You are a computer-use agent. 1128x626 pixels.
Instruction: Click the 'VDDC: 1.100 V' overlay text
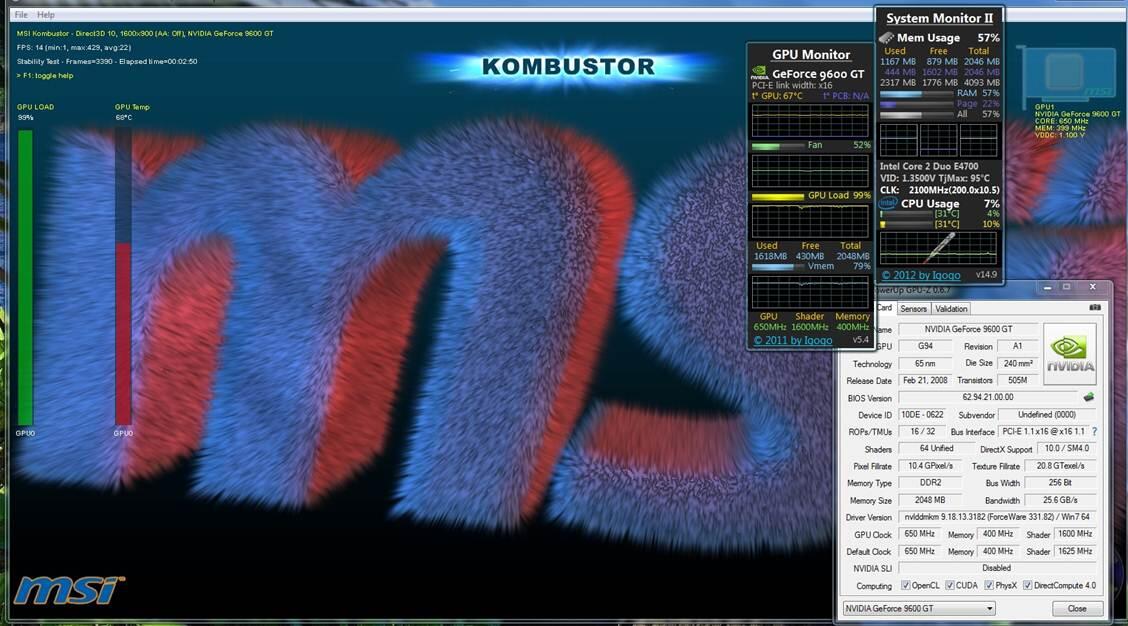(1060, 135)
